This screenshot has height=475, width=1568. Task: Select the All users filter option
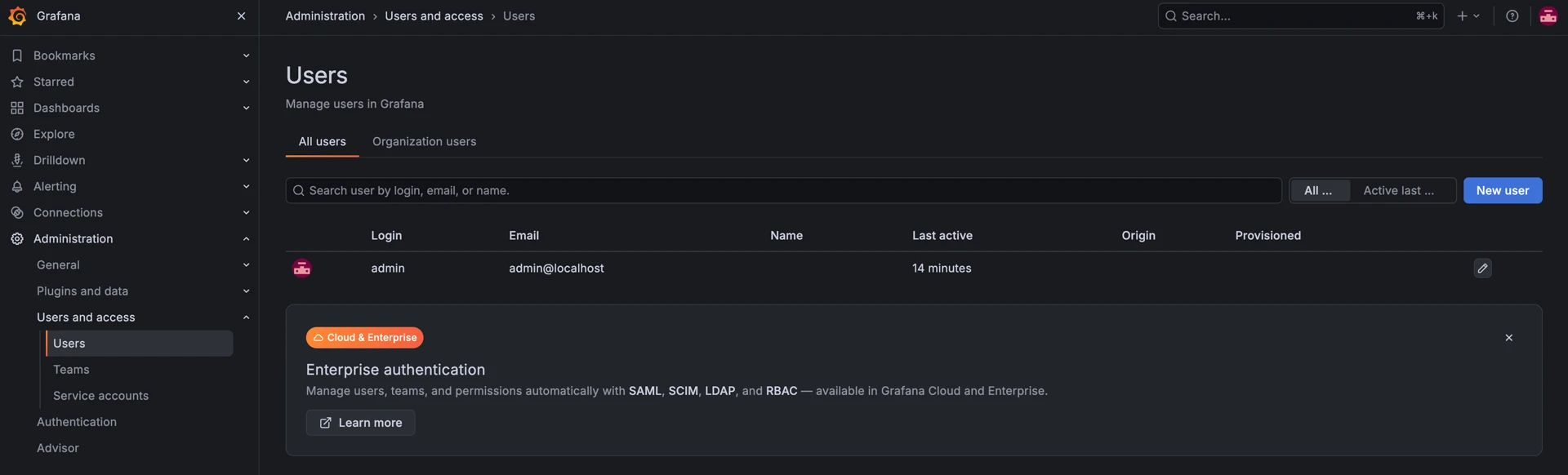coord(1319,190)
